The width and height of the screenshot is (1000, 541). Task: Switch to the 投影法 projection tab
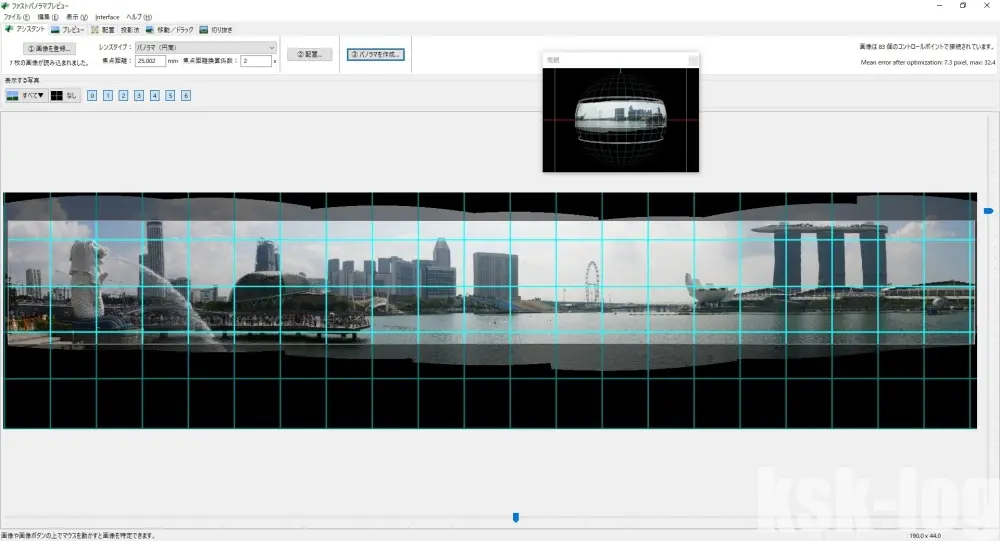click(130, 30)
